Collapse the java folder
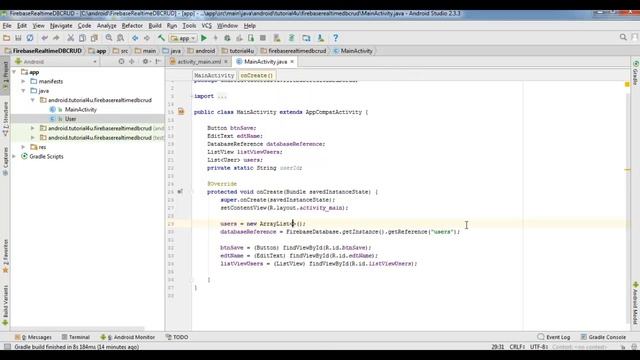Screen dimensions: 640x360 coord(23,91)
